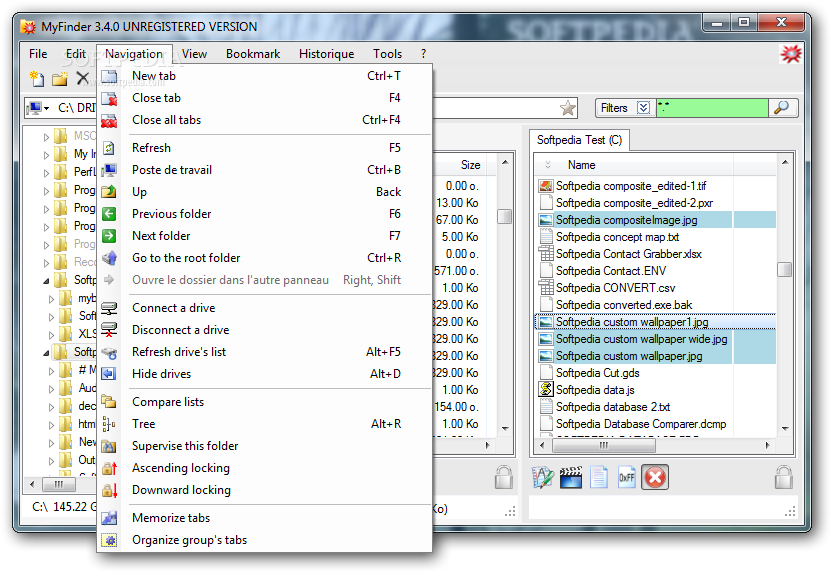Open the Historique menu
The height and width of the screenshot is (573, 832).
(326, 54)
